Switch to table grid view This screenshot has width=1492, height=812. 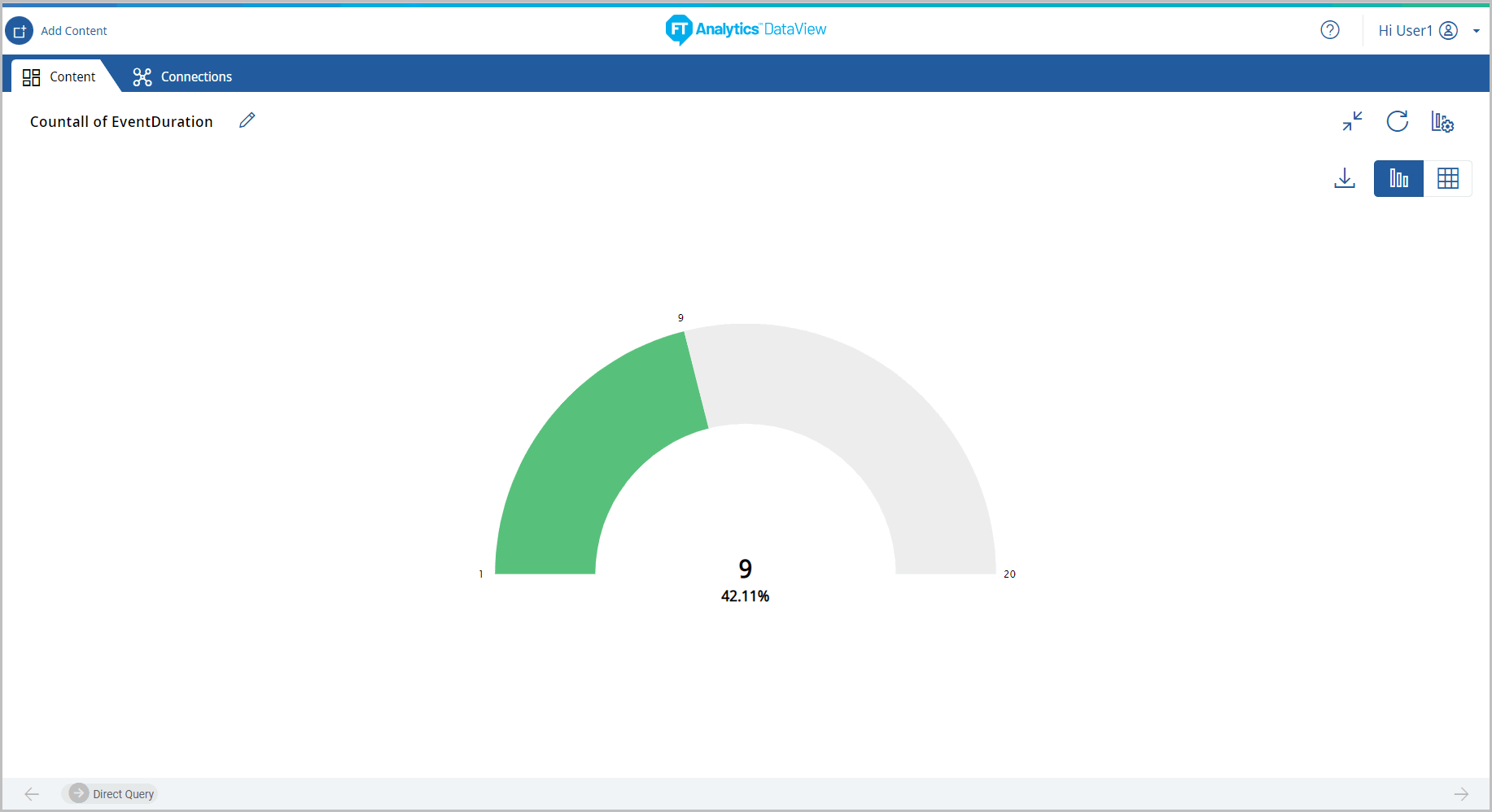click(x=1447, y=178)
